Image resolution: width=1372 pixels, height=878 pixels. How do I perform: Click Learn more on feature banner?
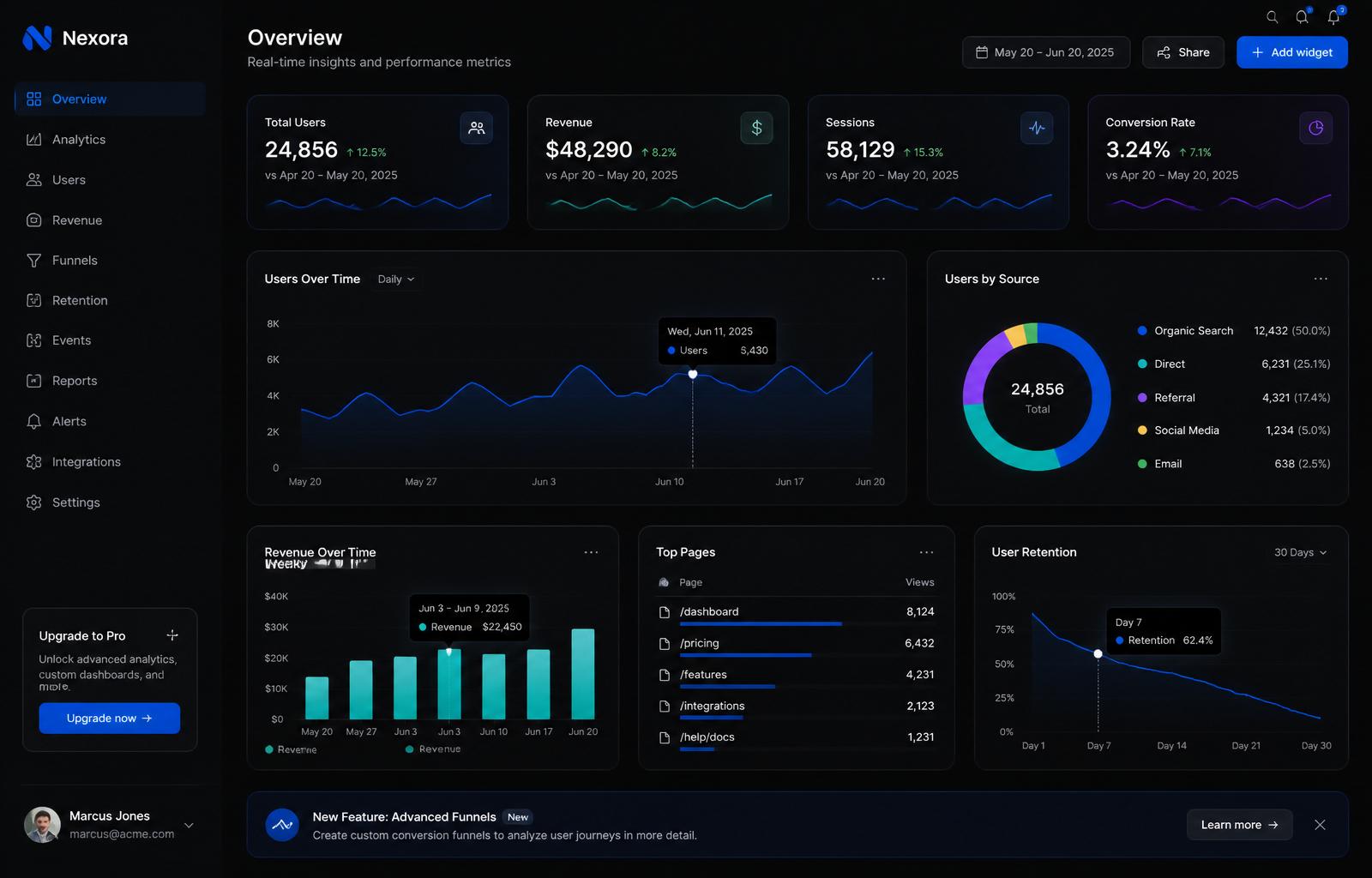(x=1240, y=825)
